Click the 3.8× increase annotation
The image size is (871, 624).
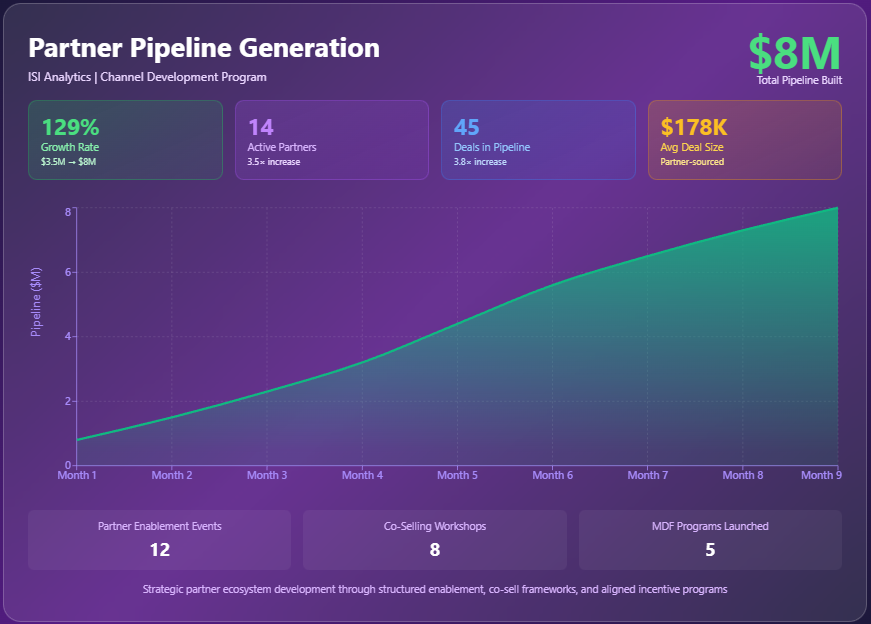480,162
